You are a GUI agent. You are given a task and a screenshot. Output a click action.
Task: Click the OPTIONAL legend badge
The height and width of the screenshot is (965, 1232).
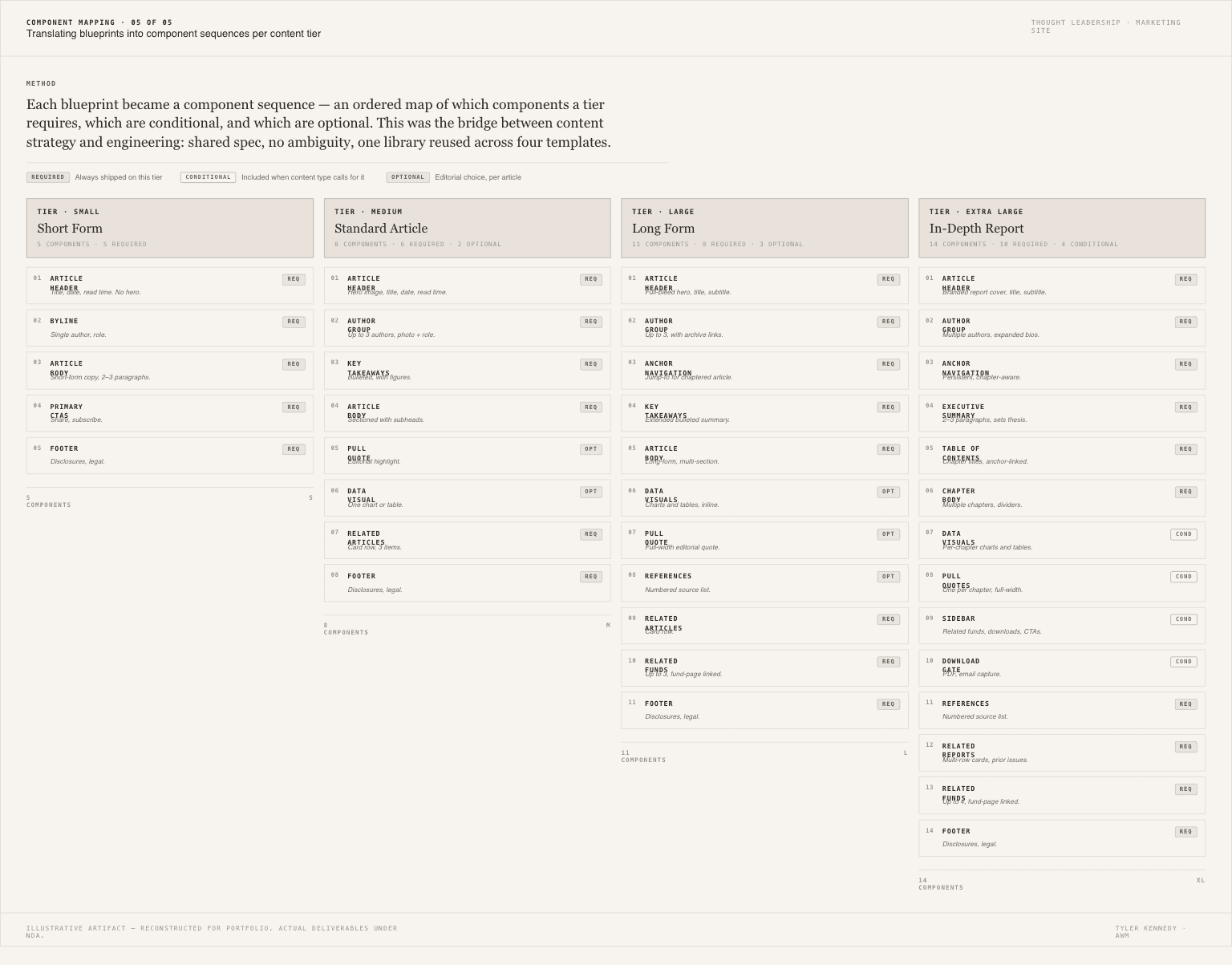click(x=408, y=177)
